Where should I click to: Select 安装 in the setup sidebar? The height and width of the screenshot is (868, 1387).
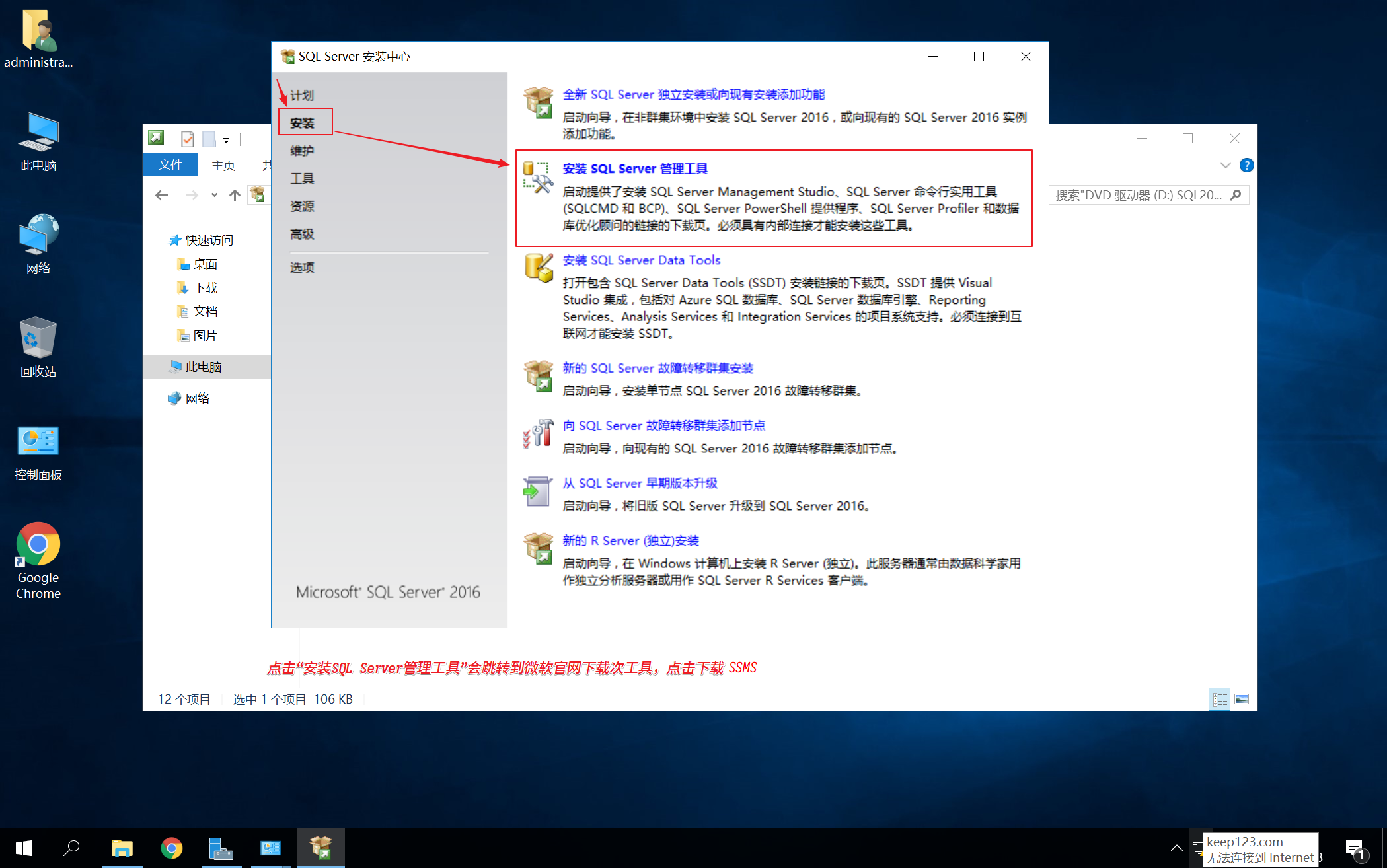302,123
